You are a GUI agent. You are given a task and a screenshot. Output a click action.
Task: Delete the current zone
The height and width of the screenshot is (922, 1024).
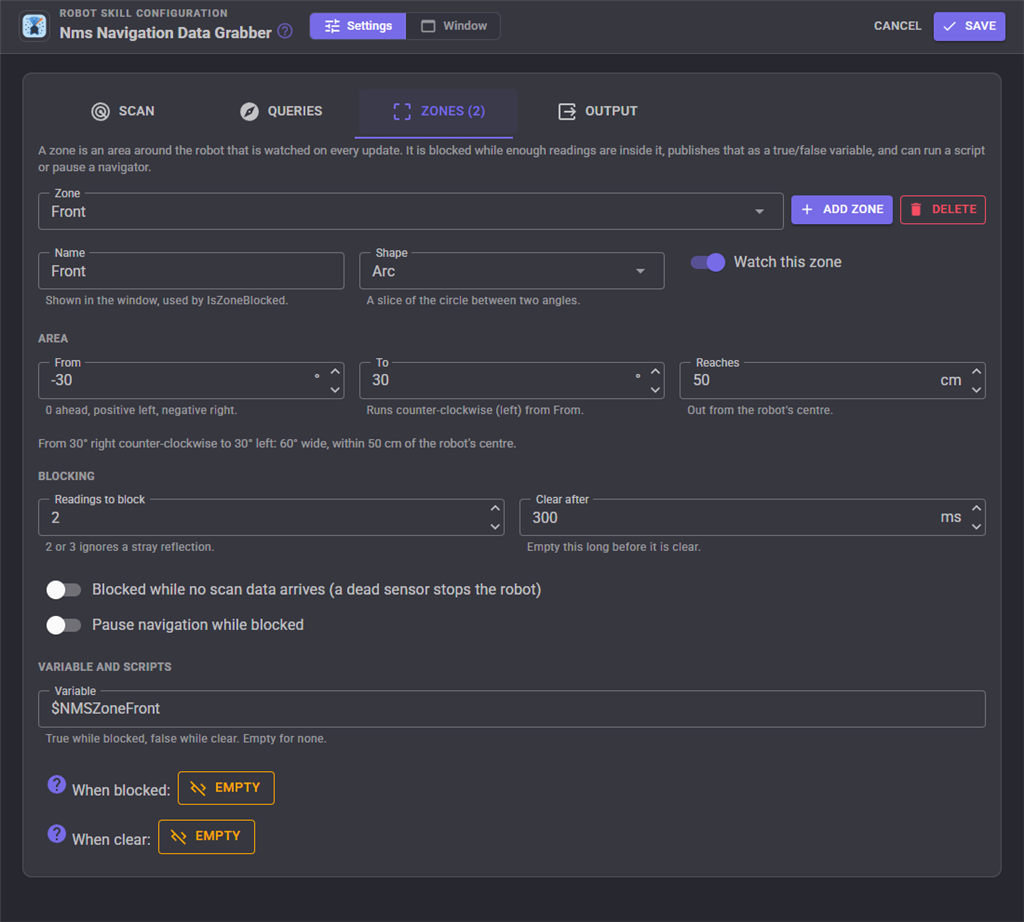coord(942,210)
